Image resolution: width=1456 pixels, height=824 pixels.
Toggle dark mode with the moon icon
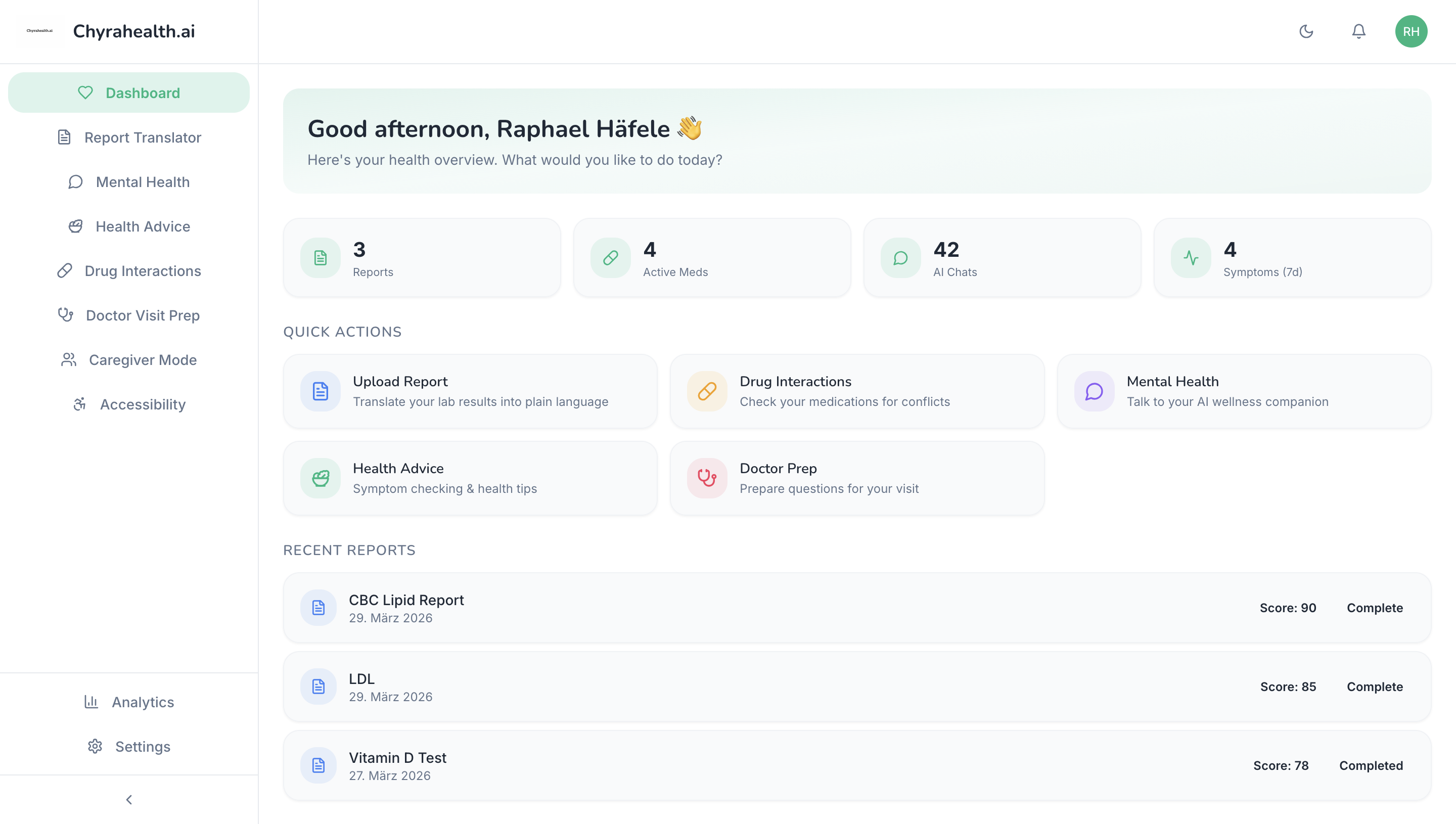(x=1306, y=31)
